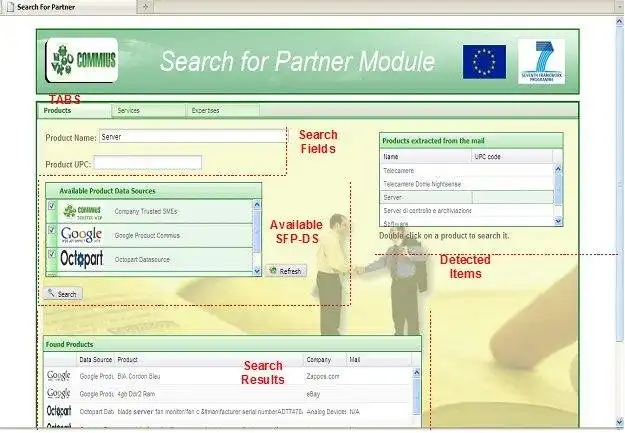
Task: Switch to the Products tab
Action: click(x=74, y=111)
